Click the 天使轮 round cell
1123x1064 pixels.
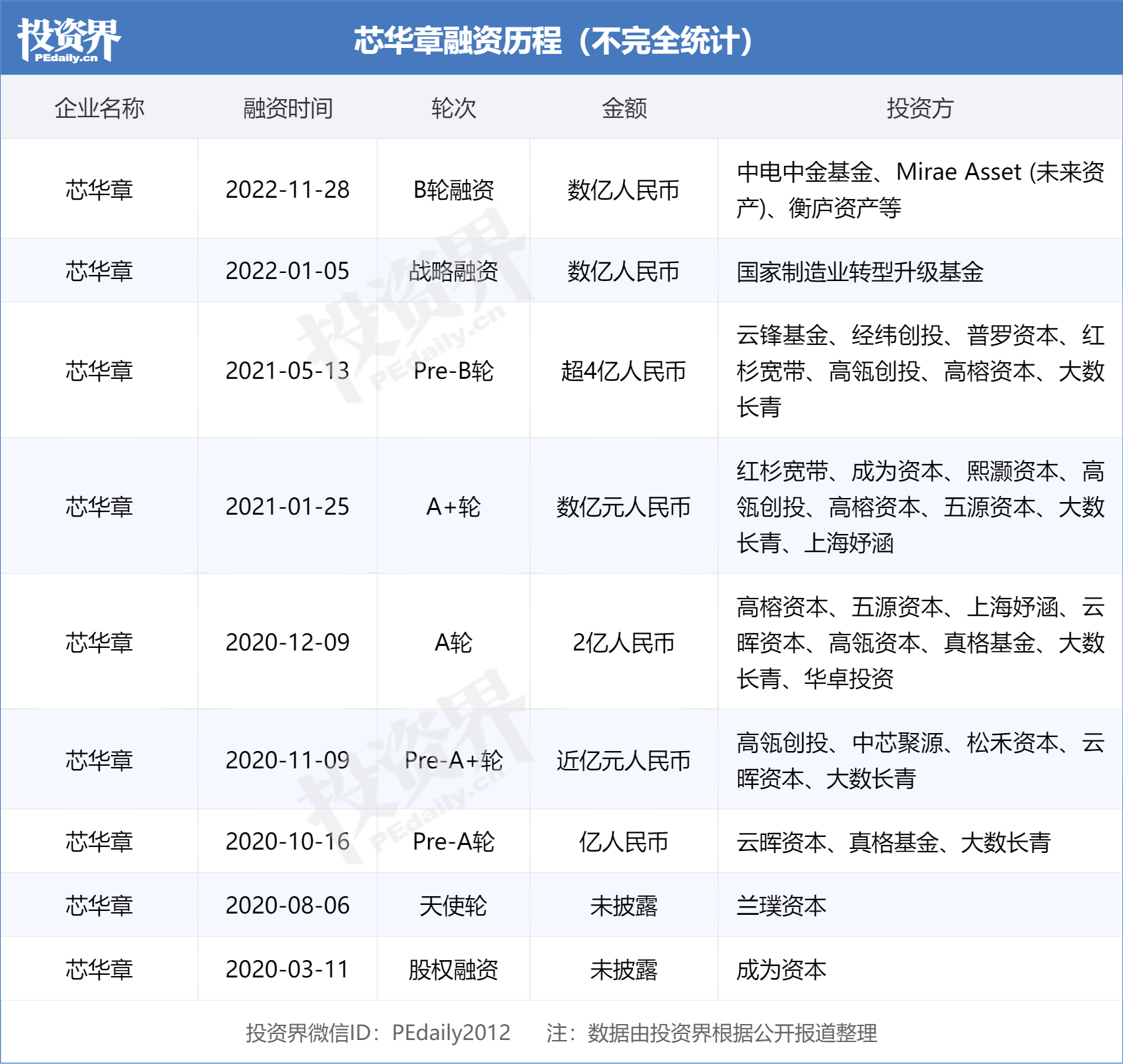[x=453, y=906]
